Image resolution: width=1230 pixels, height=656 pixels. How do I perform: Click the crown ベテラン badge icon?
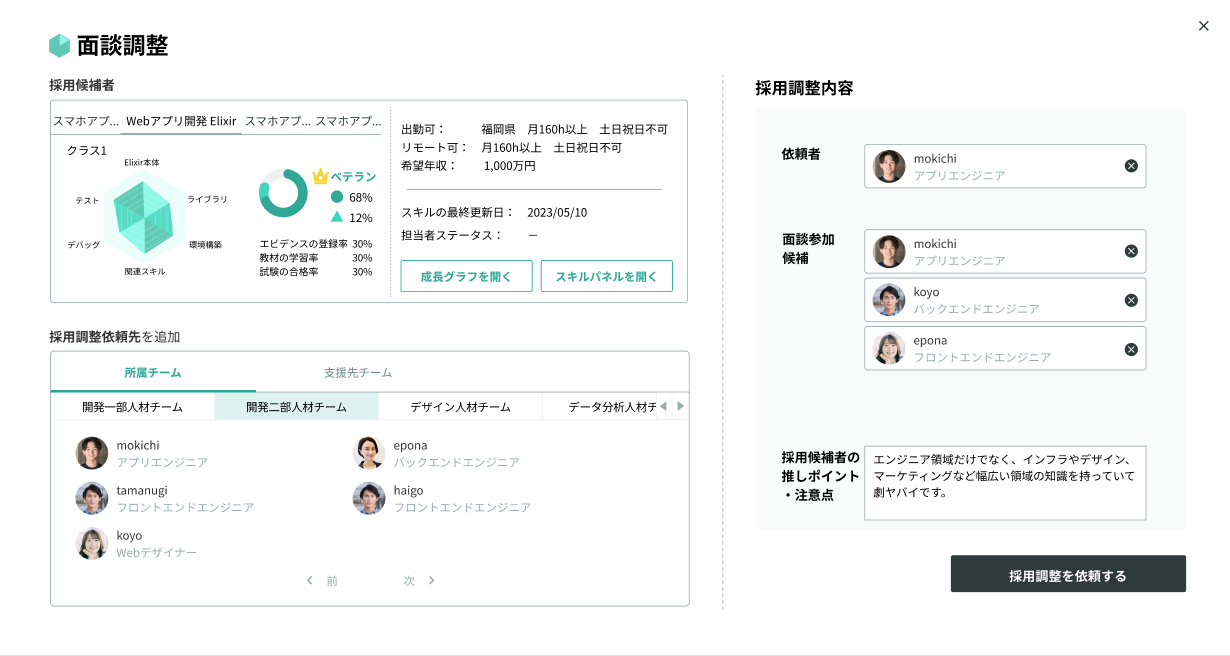[320, 176]
